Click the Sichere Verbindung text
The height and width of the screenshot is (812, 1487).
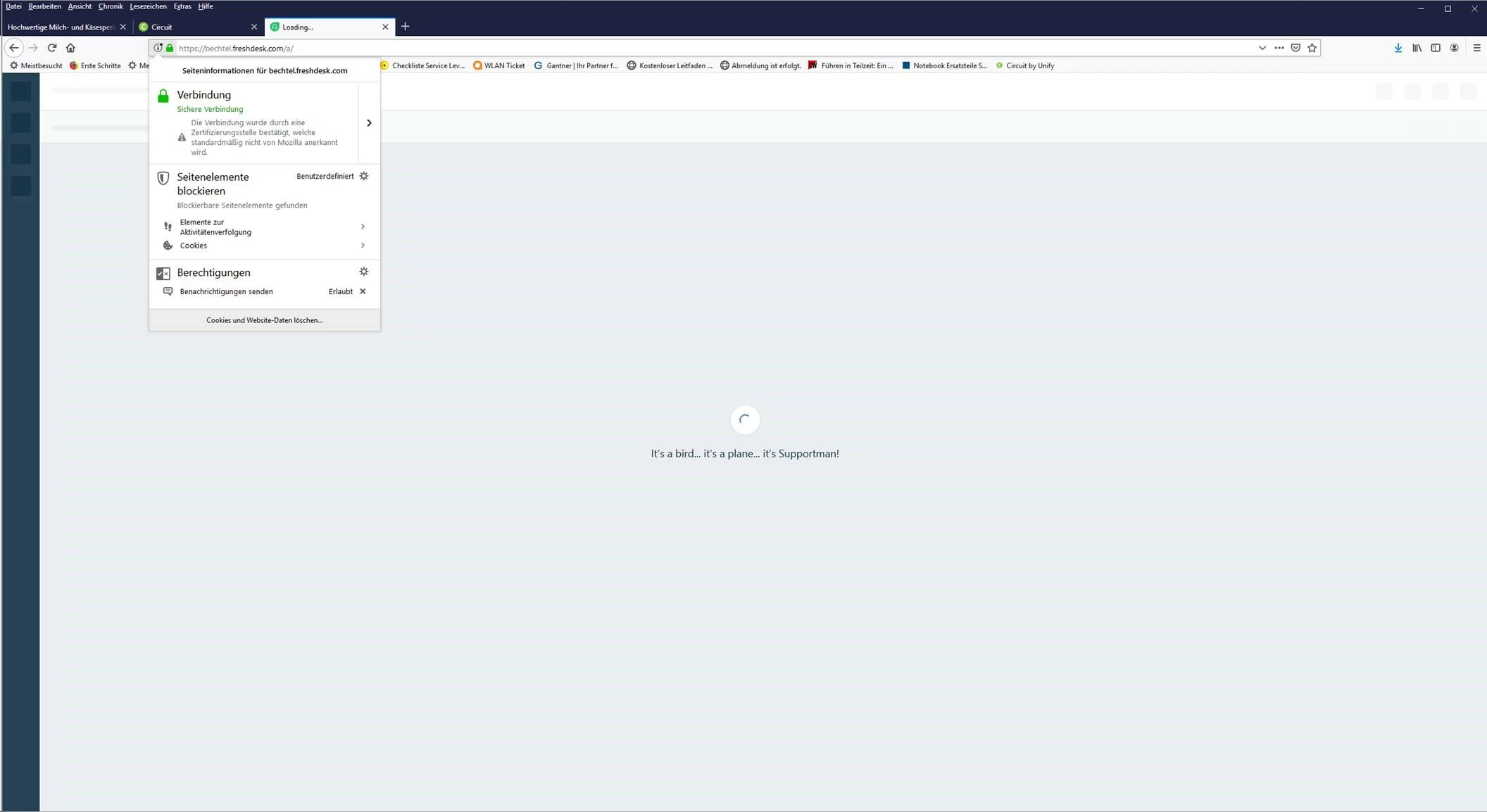click(210, 109)
